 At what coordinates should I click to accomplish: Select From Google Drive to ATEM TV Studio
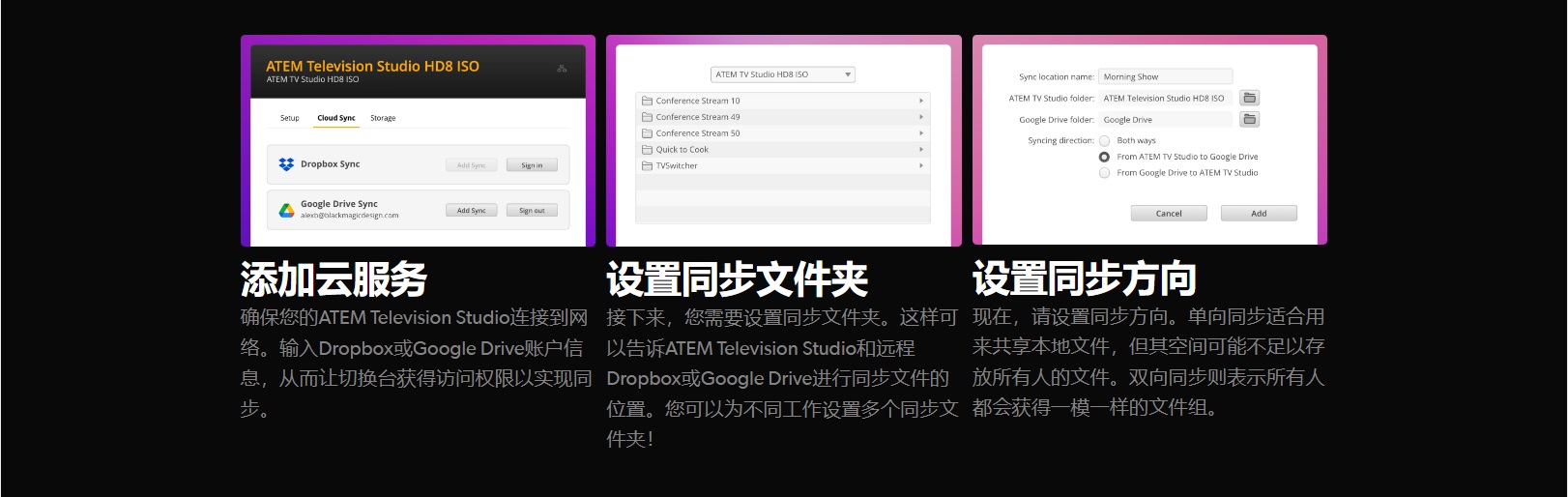[1104, 173]
